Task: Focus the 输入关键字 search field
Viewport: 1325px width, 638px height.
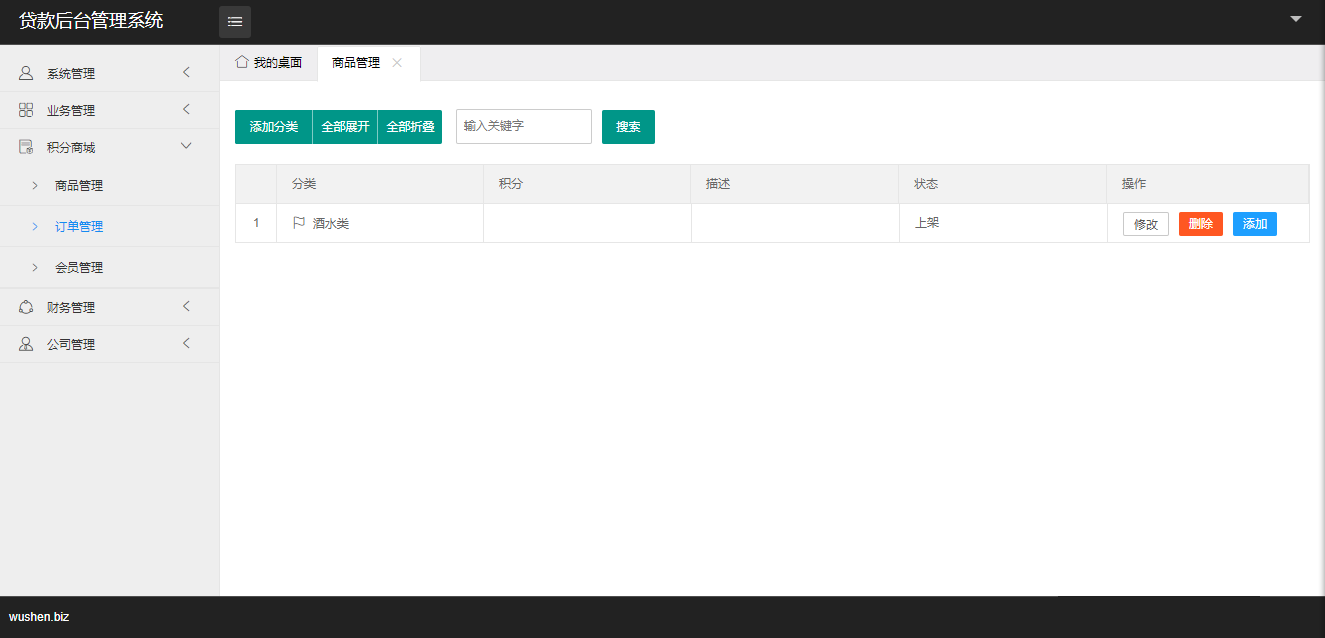Action: 523,127
